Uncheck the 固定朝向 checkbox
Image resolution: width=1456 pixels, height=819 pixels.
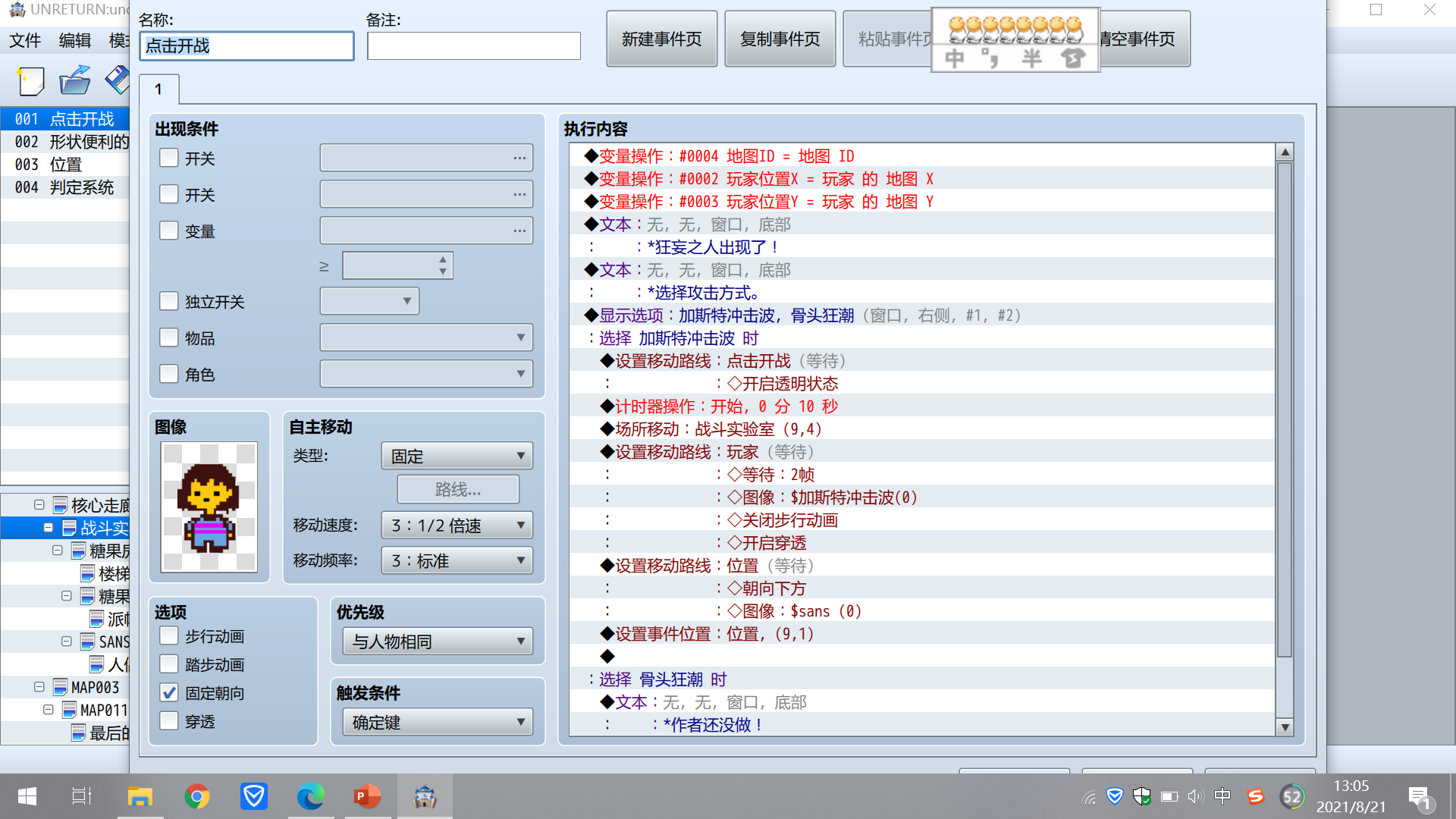[169, 692]
